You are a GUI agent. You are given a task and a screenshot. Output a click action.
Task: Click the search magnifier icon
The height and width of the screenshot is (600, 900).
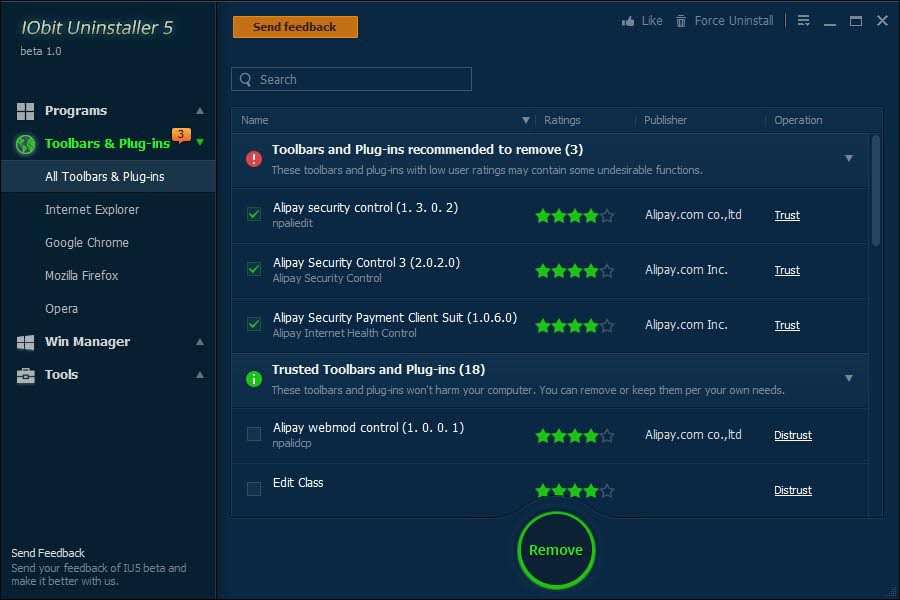[246, 79]
